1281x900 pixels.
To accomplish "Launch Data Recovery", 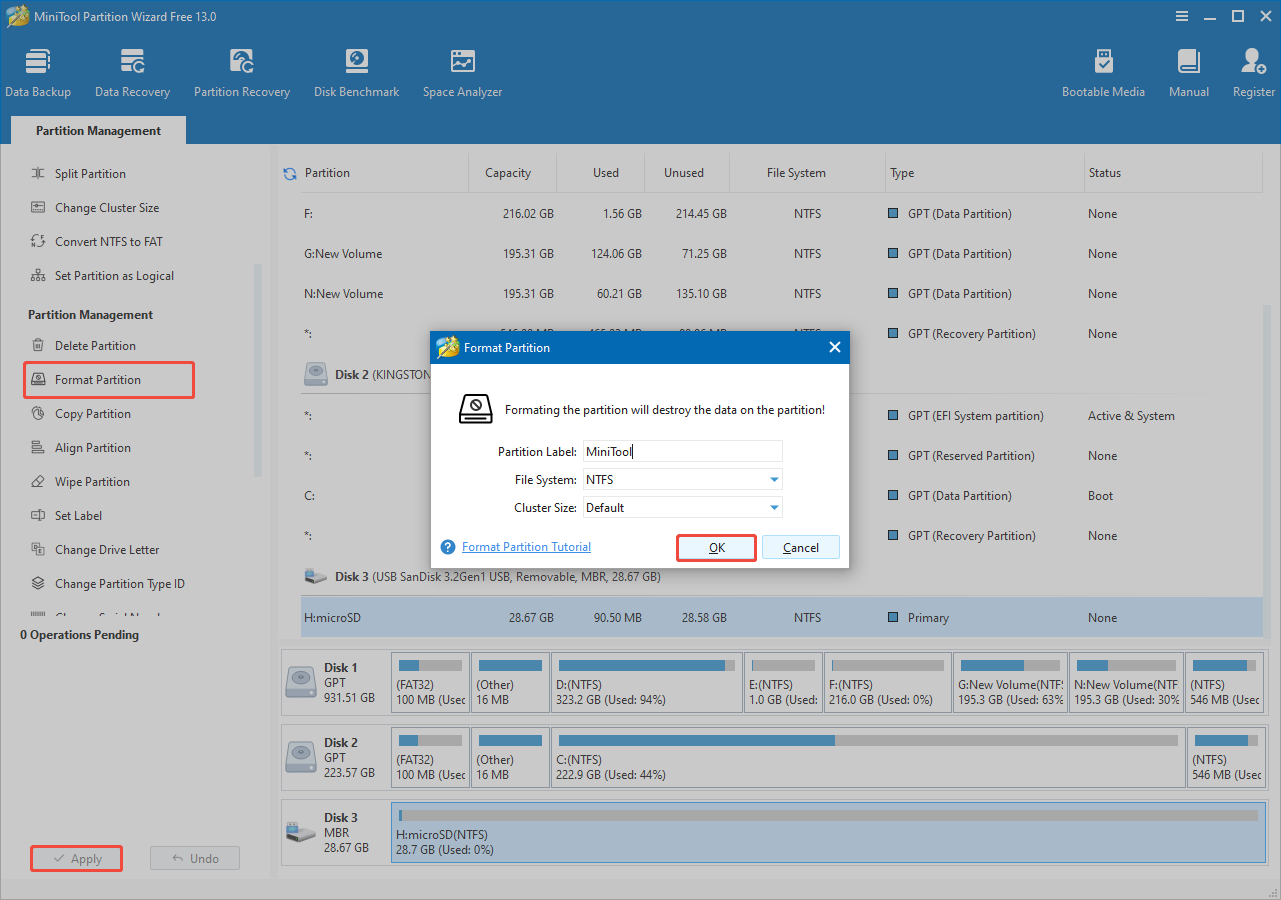I will click(132, 70).
